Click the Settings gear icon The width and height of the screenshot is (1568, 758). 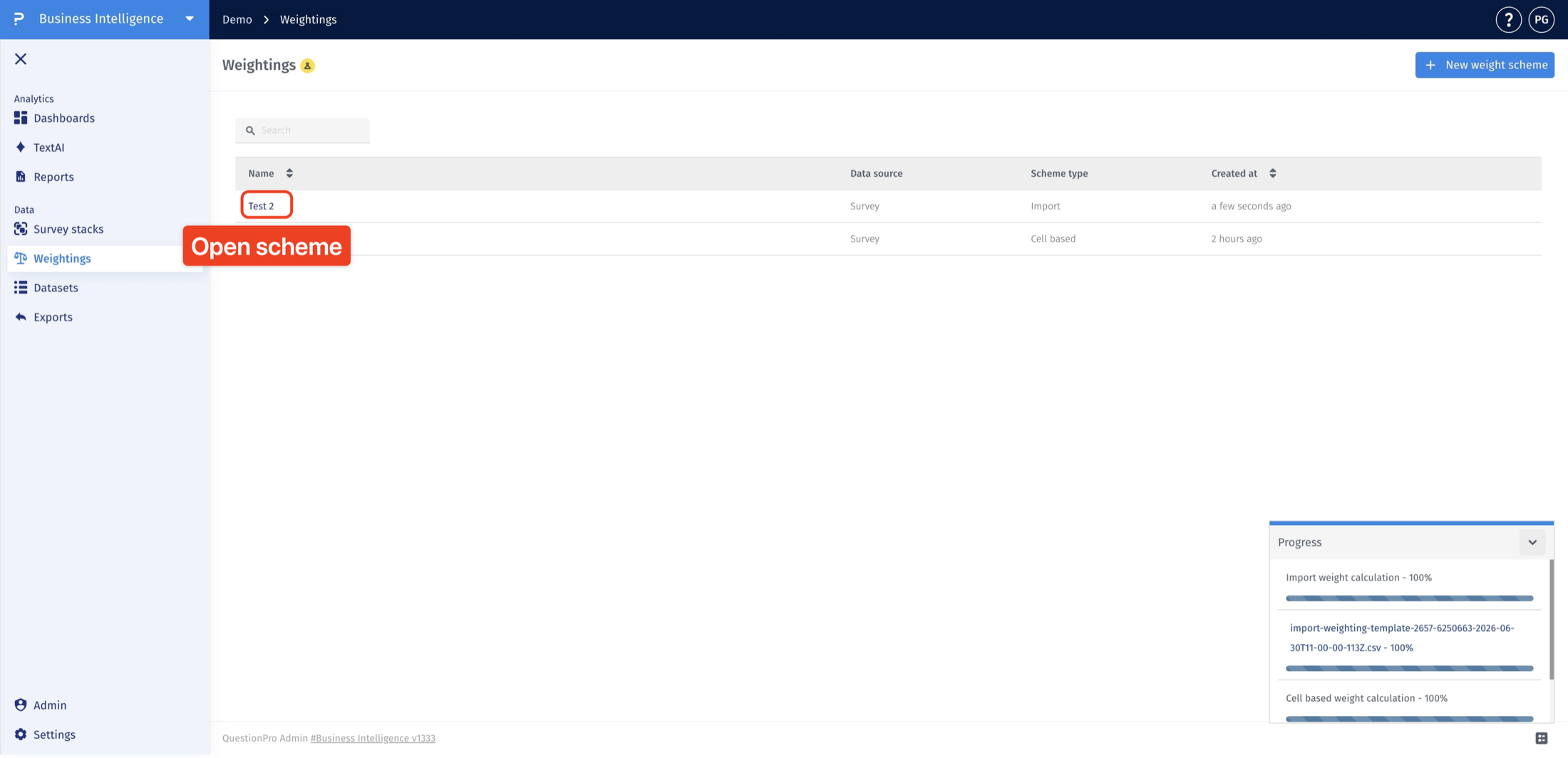coord(21,734)
